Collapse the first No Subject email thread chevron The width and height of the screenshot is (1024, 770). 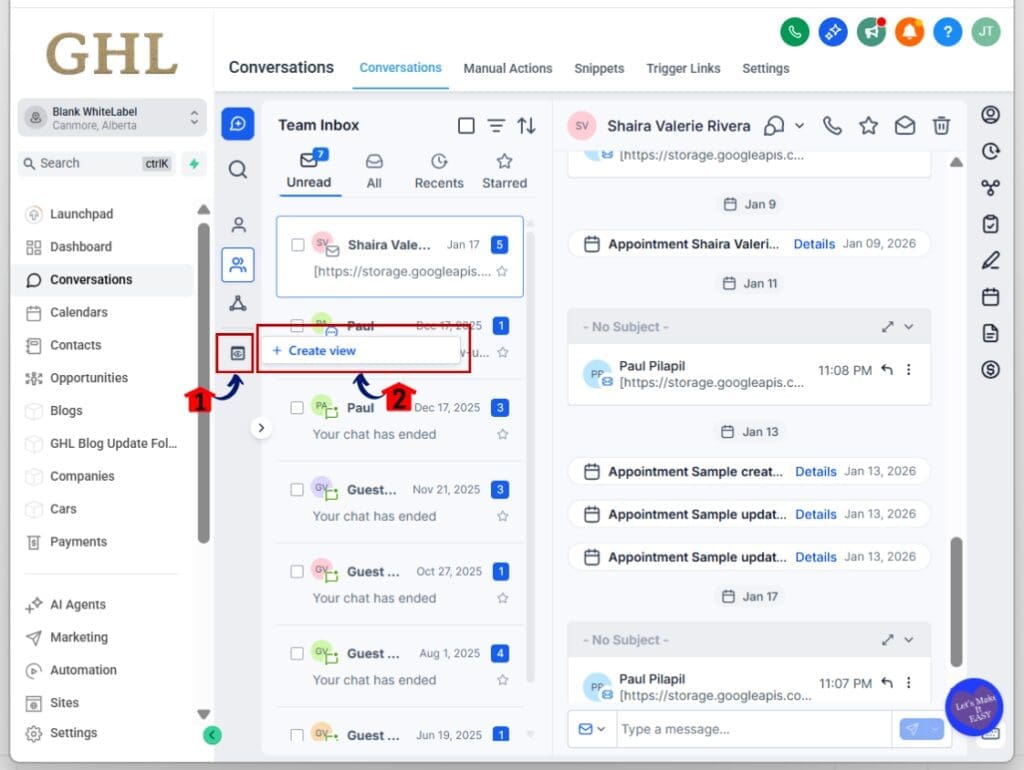909,327
